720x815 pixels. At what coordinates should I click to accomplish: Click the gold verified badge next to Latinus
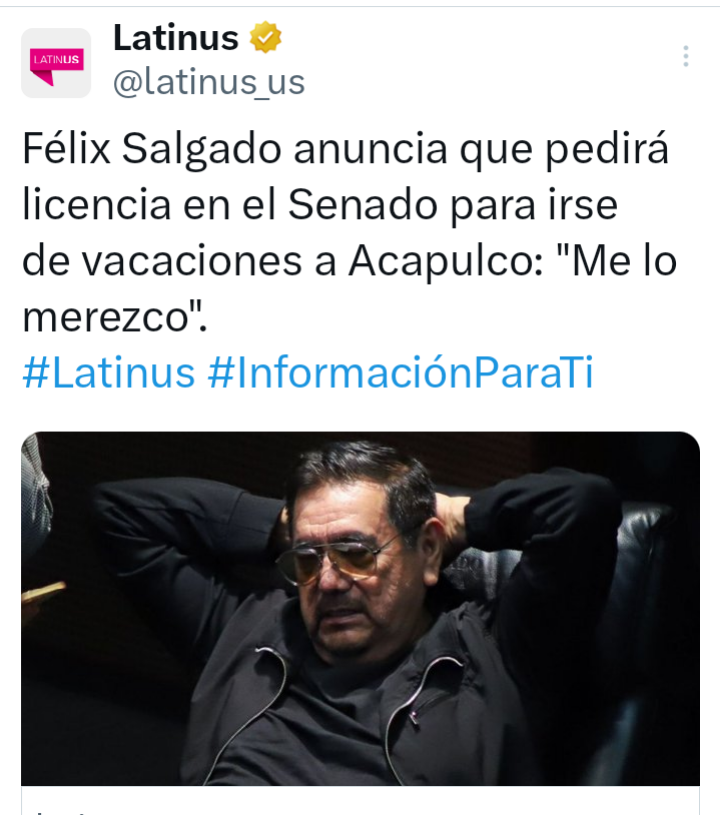[266, 37]
